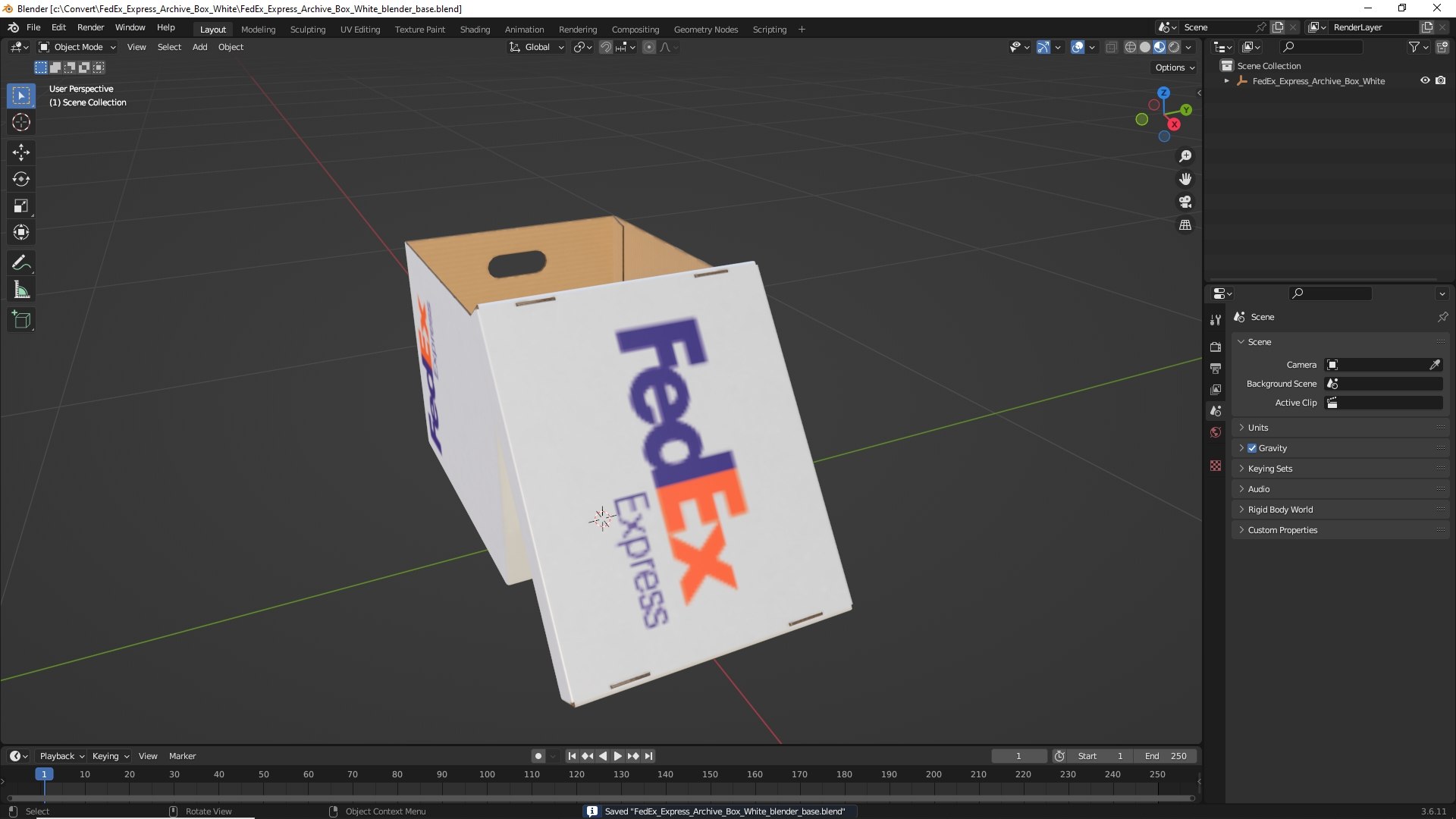Select the Measure tool

[x=21, y=290]
